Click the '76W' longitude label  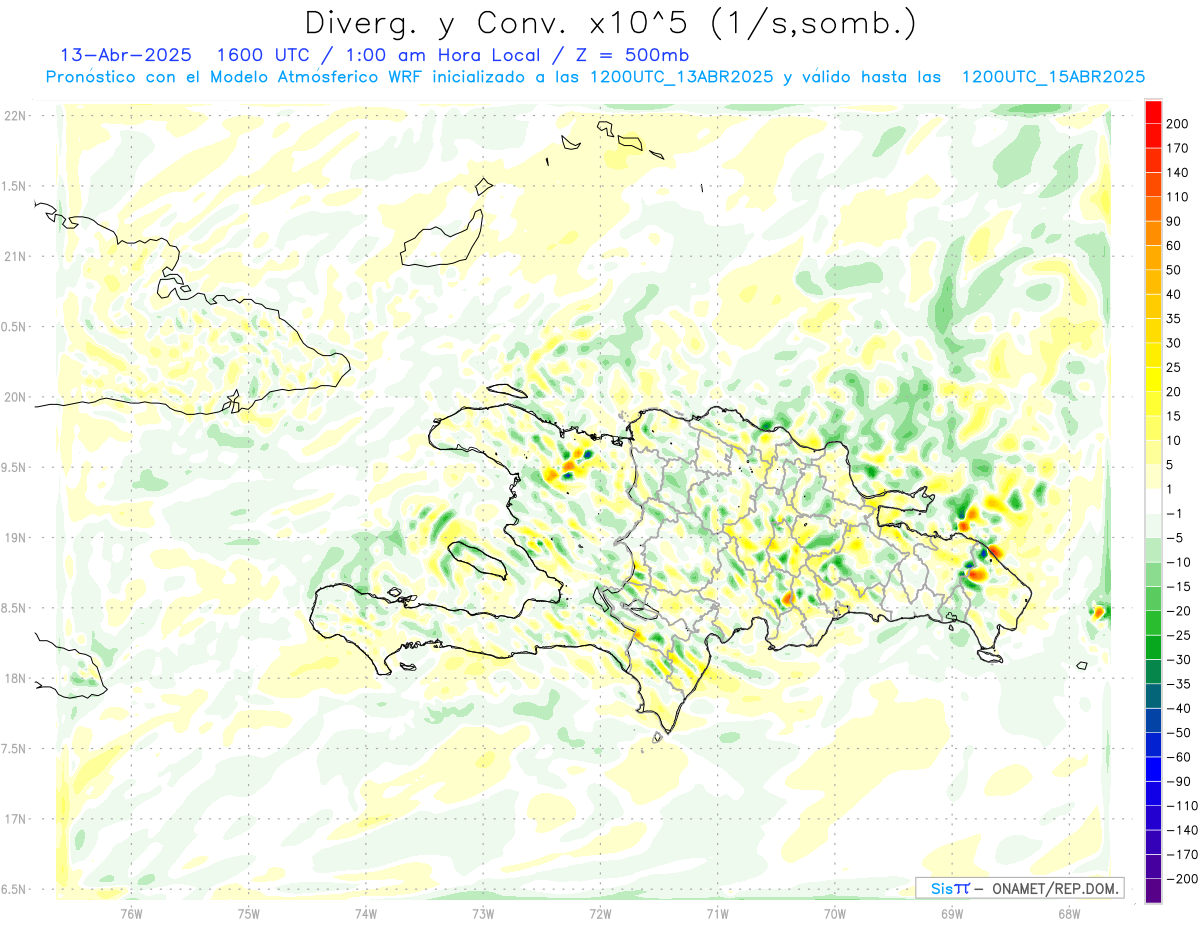pyautogui.click(x=131, y=913)
